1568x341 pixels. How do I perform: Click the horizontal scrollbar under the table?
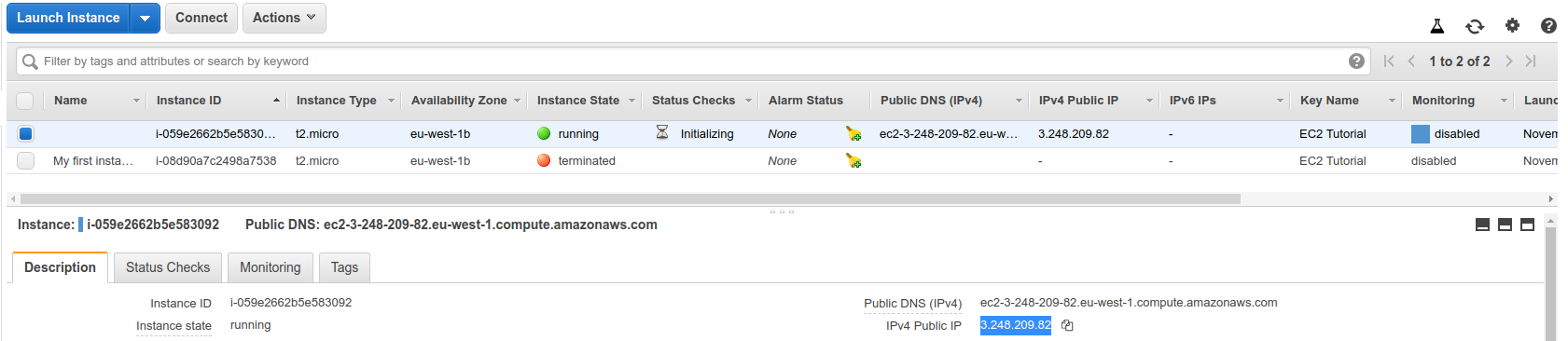click(x=631, y=198)
